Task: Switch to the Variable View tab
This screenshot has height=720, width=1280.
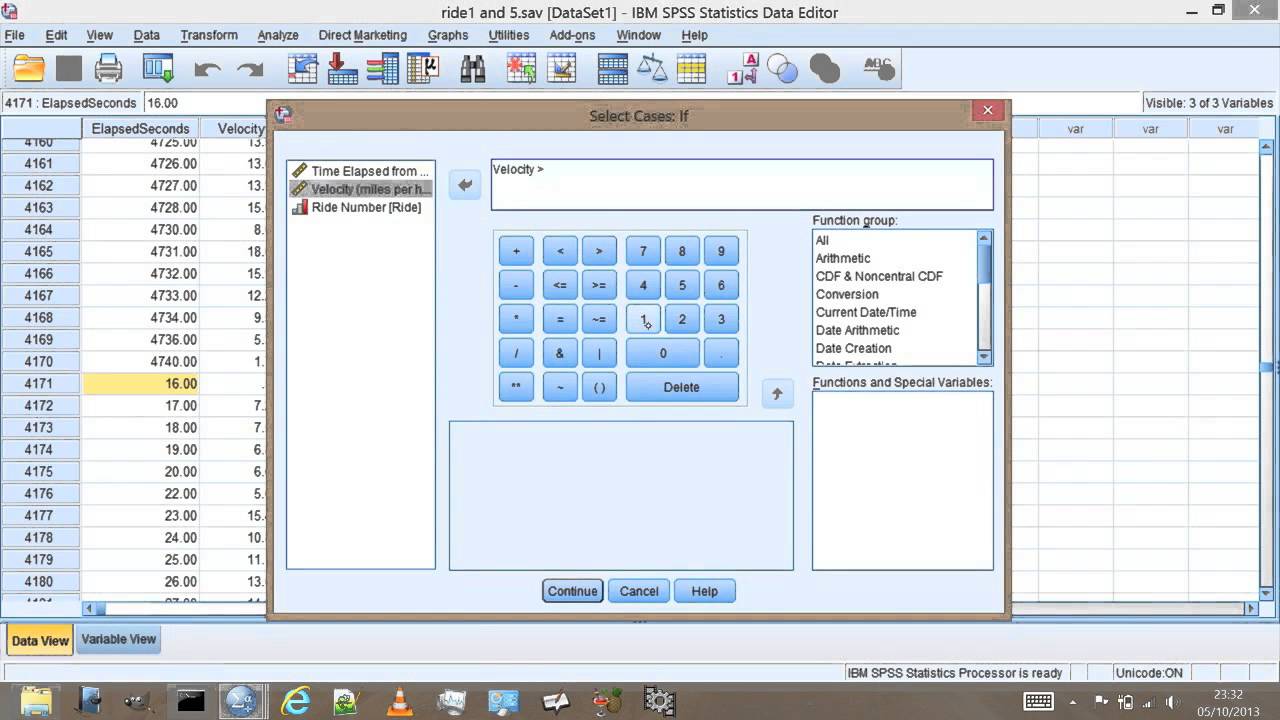Action: (119, 639)
